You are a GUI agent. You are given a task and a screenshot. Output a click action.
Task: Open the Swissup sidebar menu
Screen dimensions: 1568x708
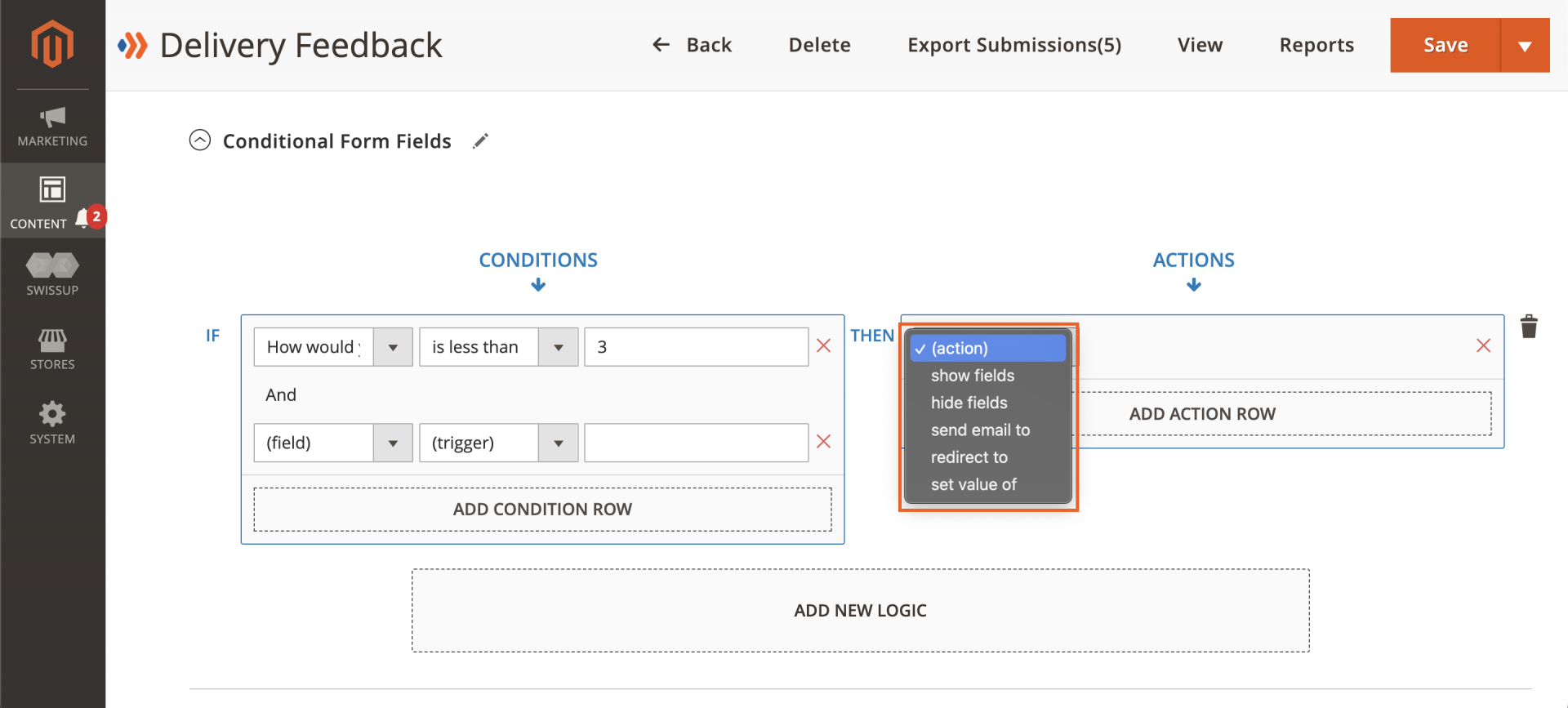point(52,275)
